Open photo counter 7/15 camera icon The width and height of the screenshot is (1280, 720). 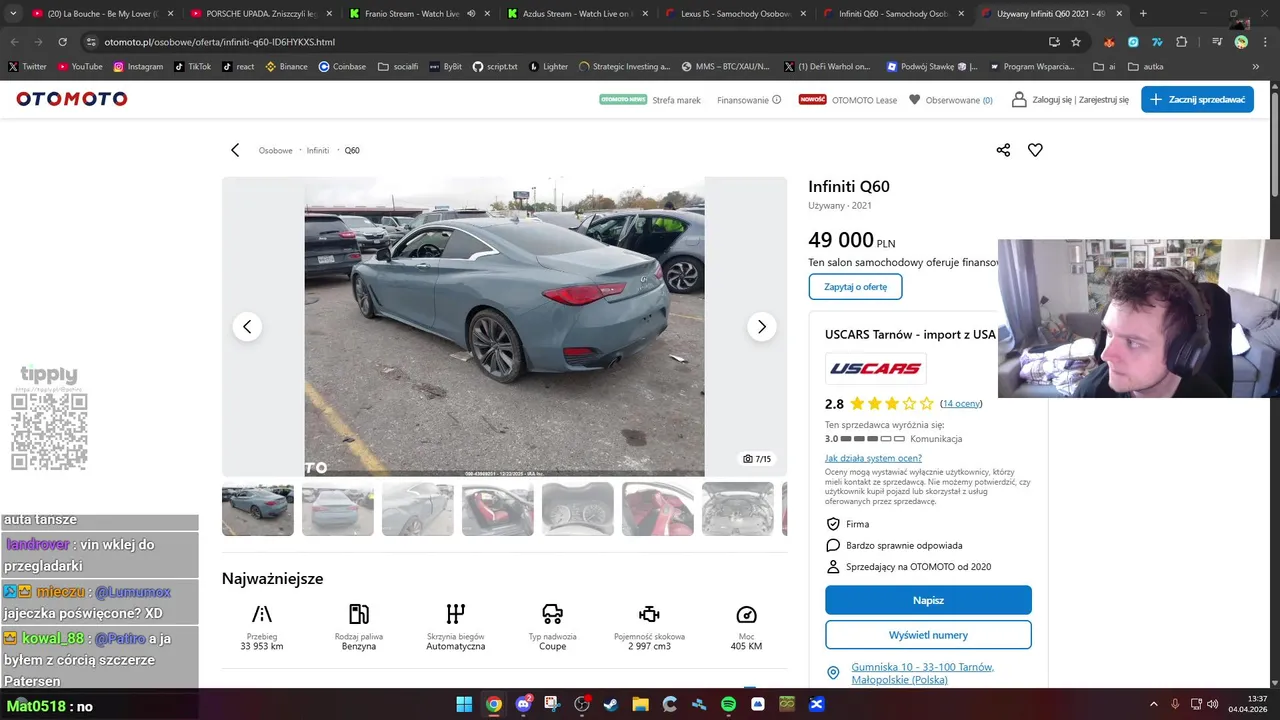click(x=757, y=459)
